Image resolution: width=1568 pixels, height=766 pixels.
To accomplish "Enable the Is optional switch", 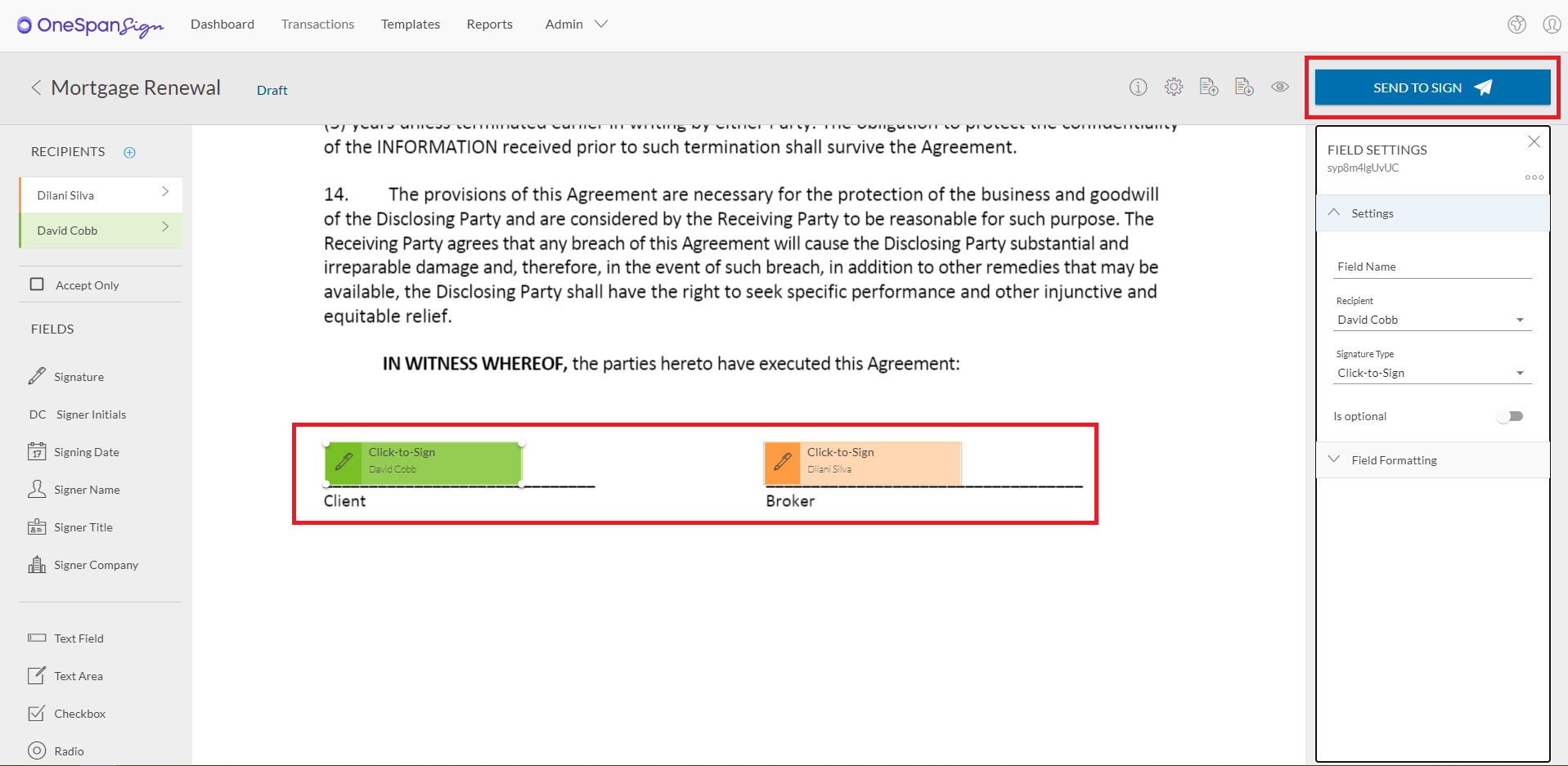I will [1510, 416].
